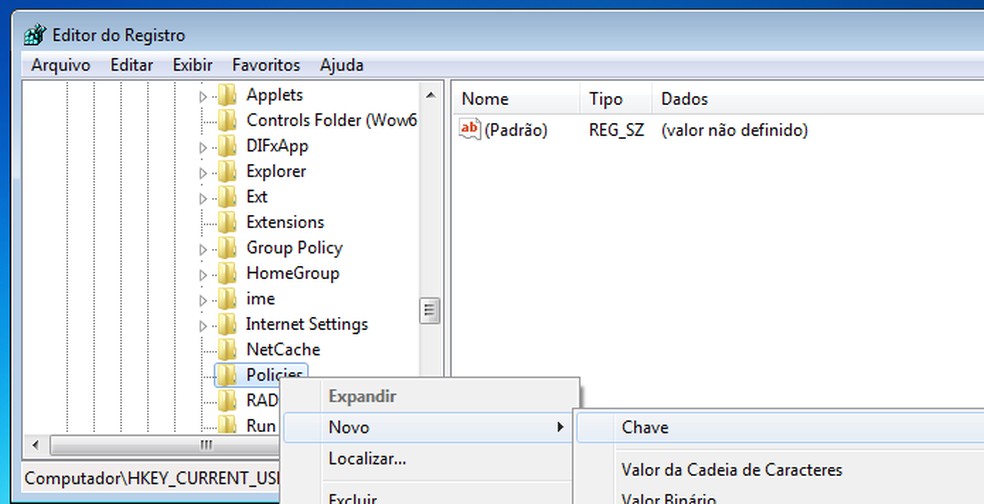Click the tree horizontal scroll-left arrow
This screenshot has height=504, width=984.
[35, 446]
